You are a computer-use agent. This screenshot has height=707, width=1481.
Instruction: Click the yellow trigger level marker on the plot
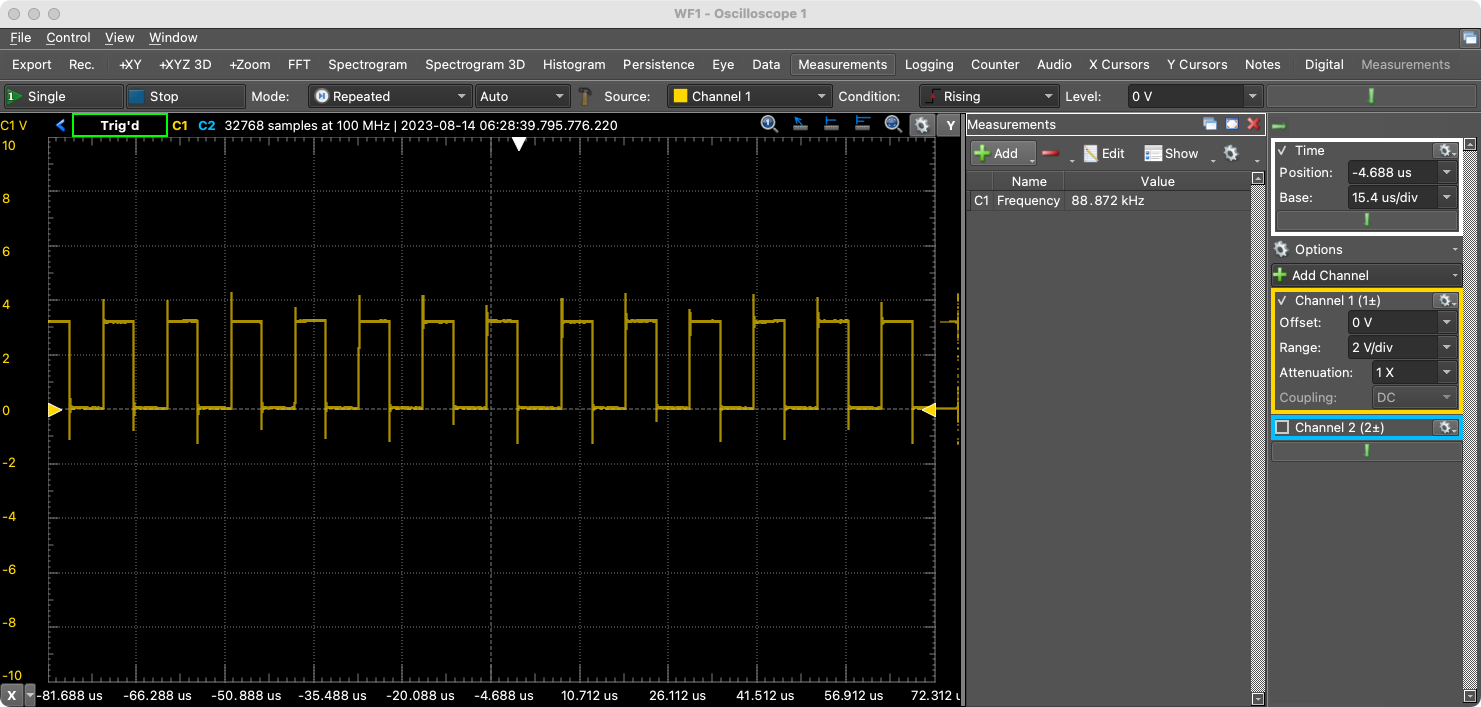click(x=55, y=409)
